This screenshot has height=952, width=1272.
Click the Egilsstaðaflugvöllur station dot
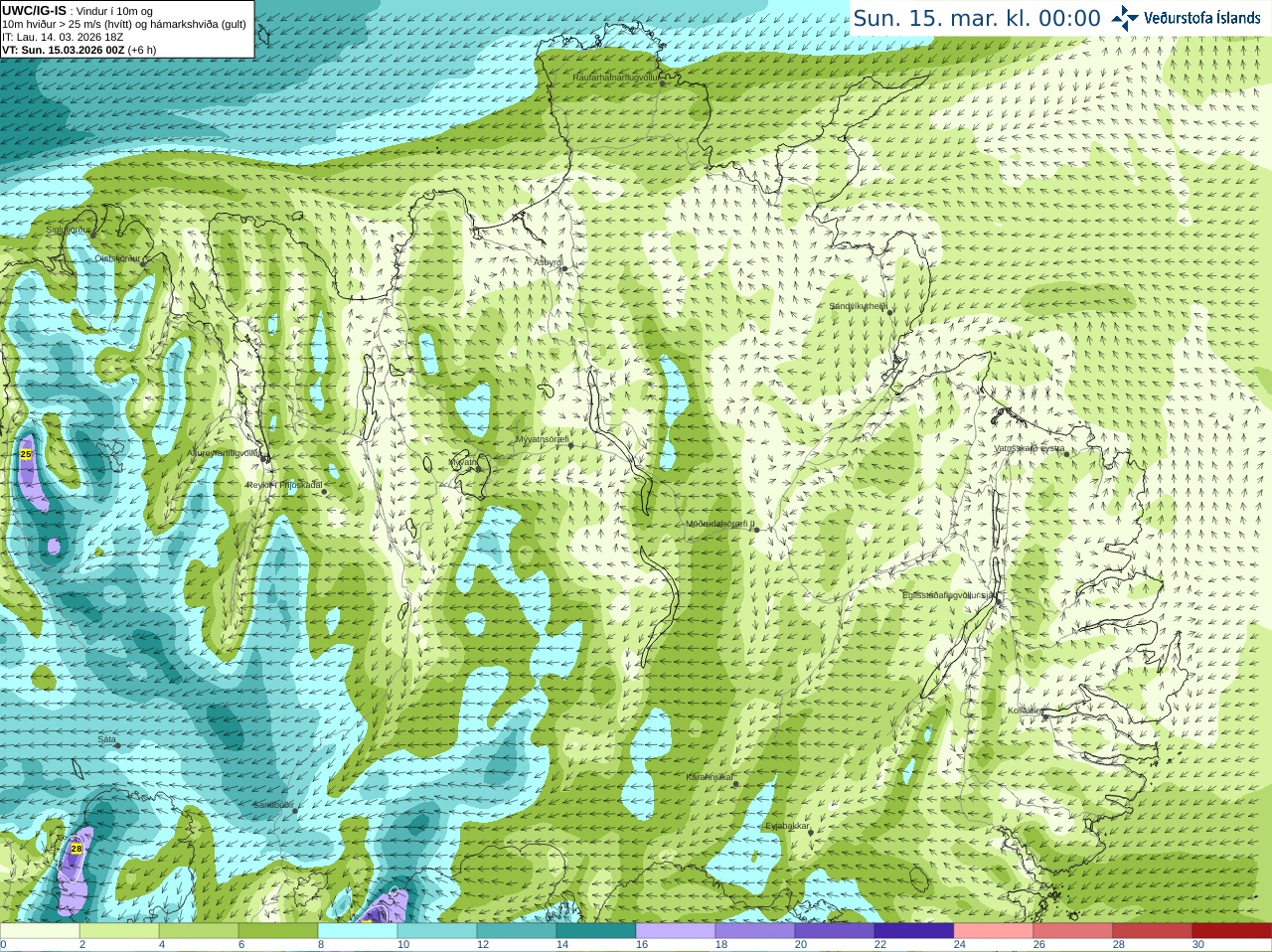pyautogui.click(x=999, y=600)
